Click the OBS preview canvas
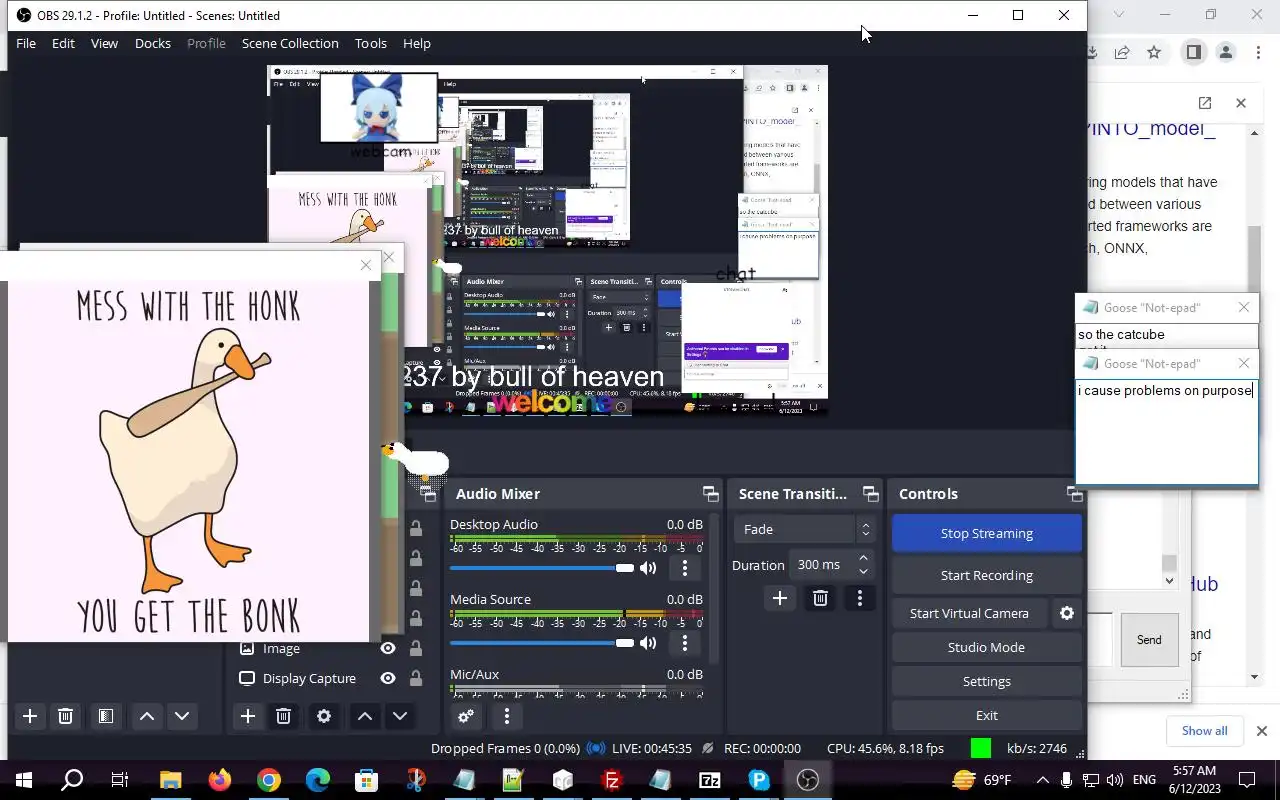This screenshot has width=1280, height=800. coord(547,240)
